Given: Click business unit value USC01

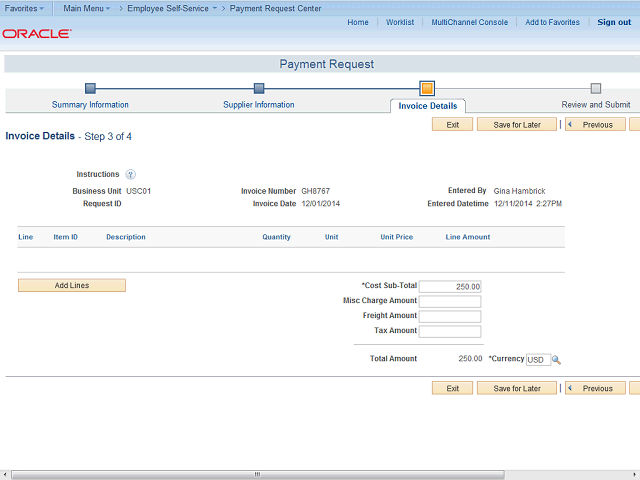Looking at the screenshot, I should (x=138, y=191).
